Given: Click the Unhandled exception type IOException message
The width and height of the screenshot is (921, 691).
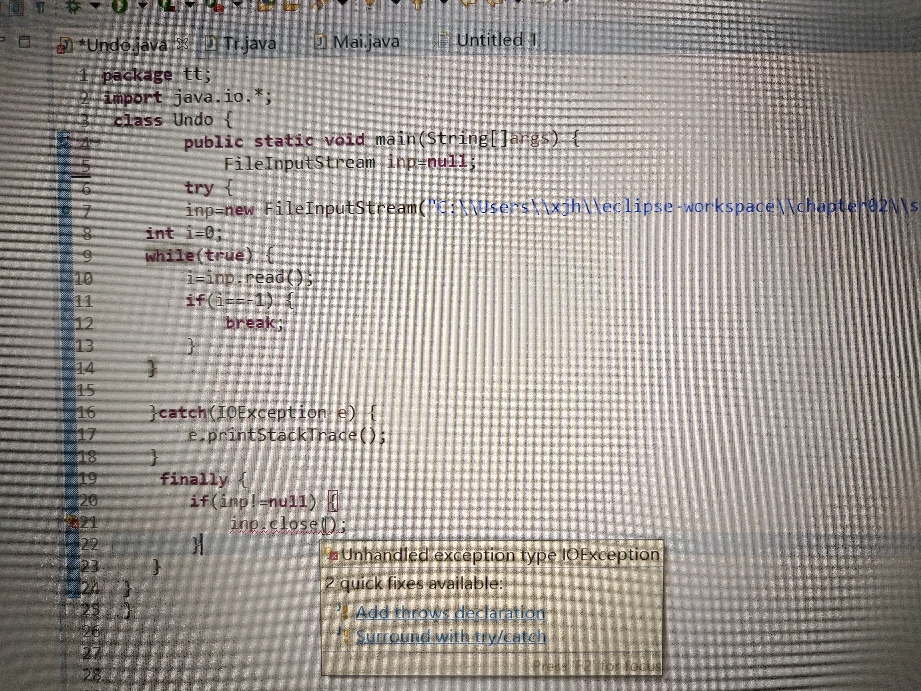Looking at the screenshot, I should click(x=500, y=555).
